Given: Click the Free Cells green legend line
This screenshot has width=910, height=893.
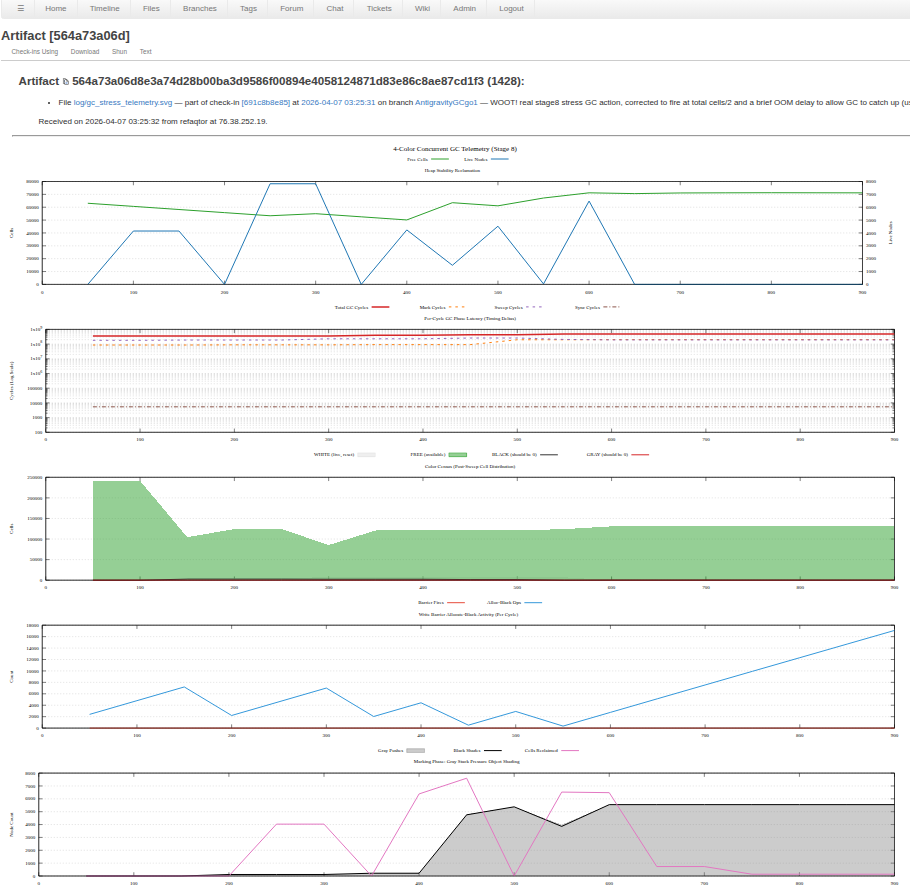Looking at the screenshot, I should [x=440, y=159].
